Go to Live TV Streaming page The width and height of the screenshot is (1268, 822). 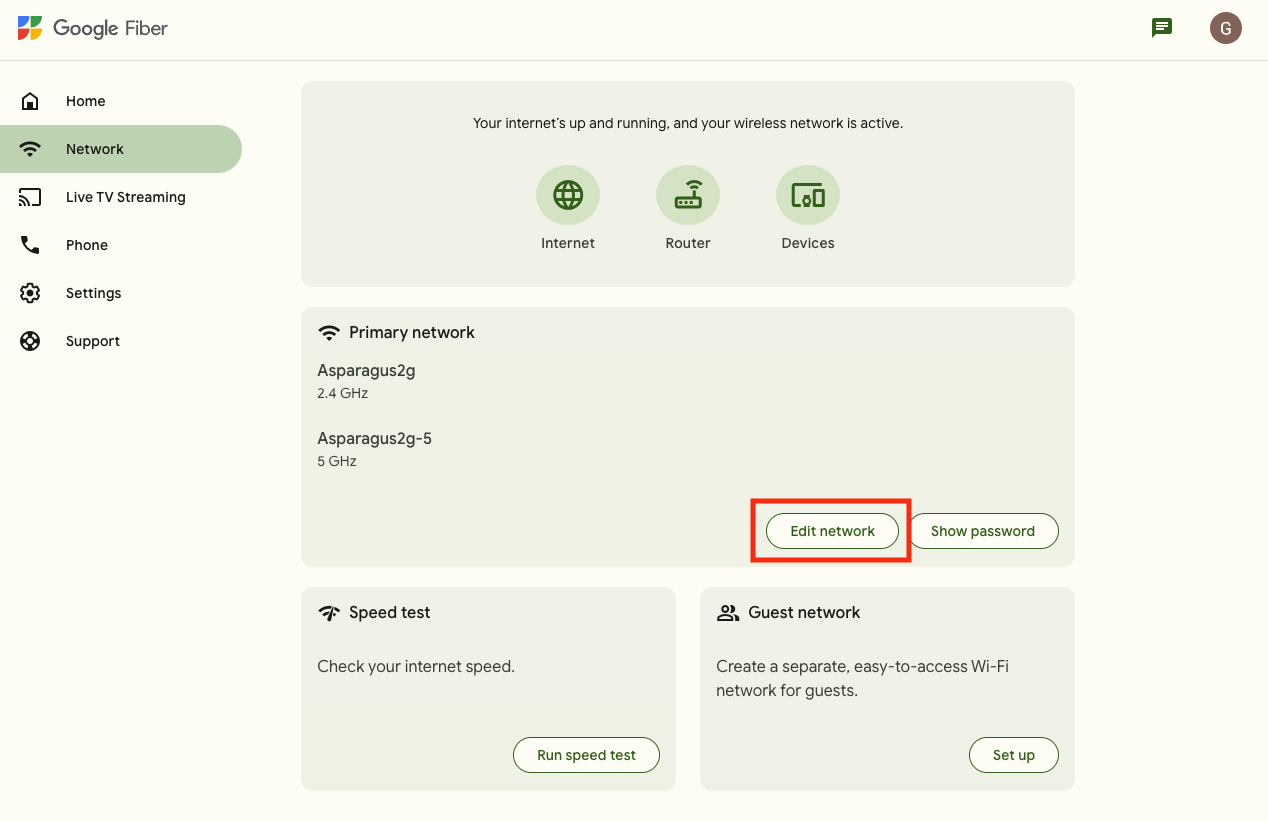pos(125,197)
